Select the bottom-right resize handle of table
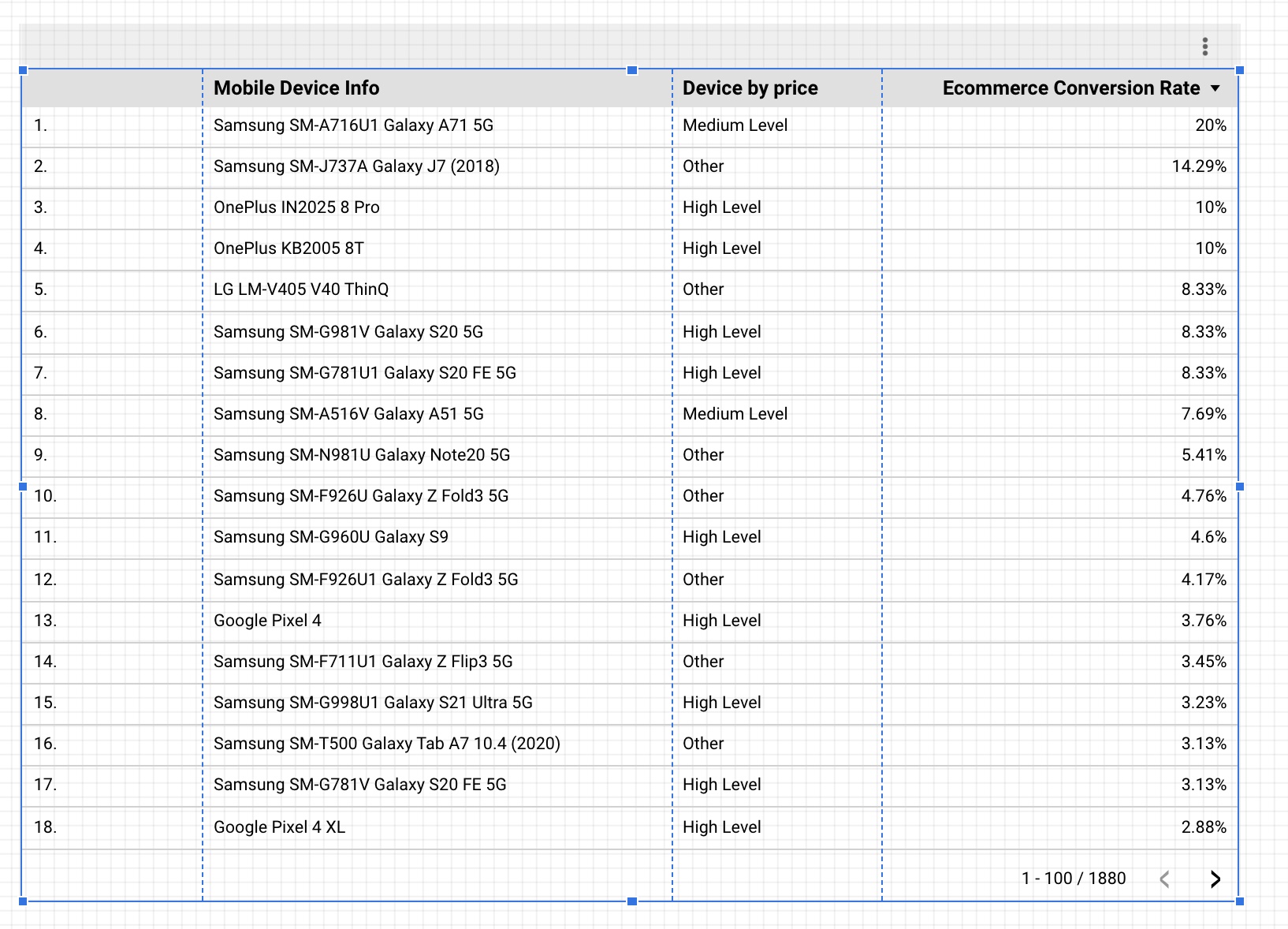 (1240, 901)
